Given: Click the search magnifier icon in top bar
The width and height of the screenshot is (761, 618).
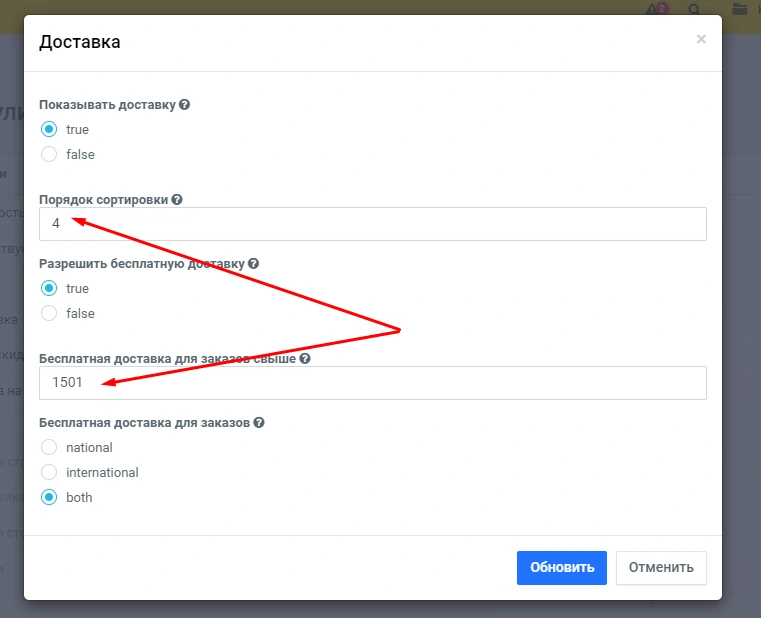Looking at the screenshot, I should tap(695, 10).
